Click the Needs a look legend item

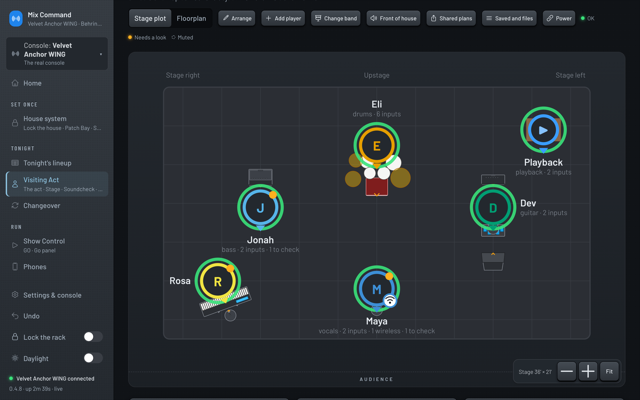147,38
